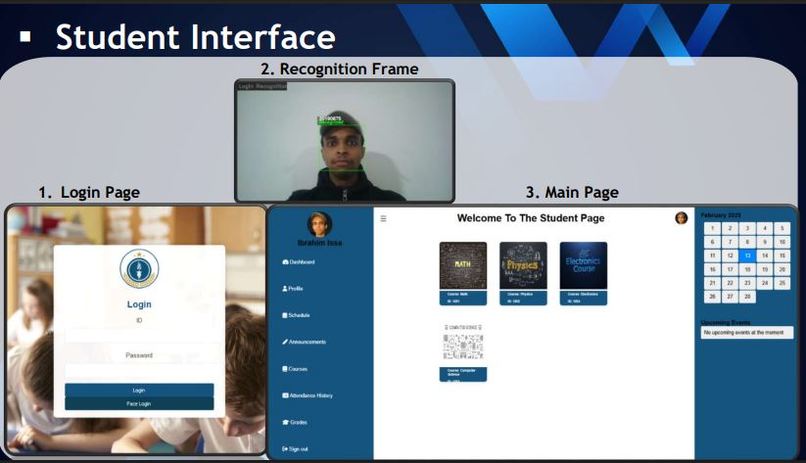Click Sign out in the sidebar

[295, 449]
